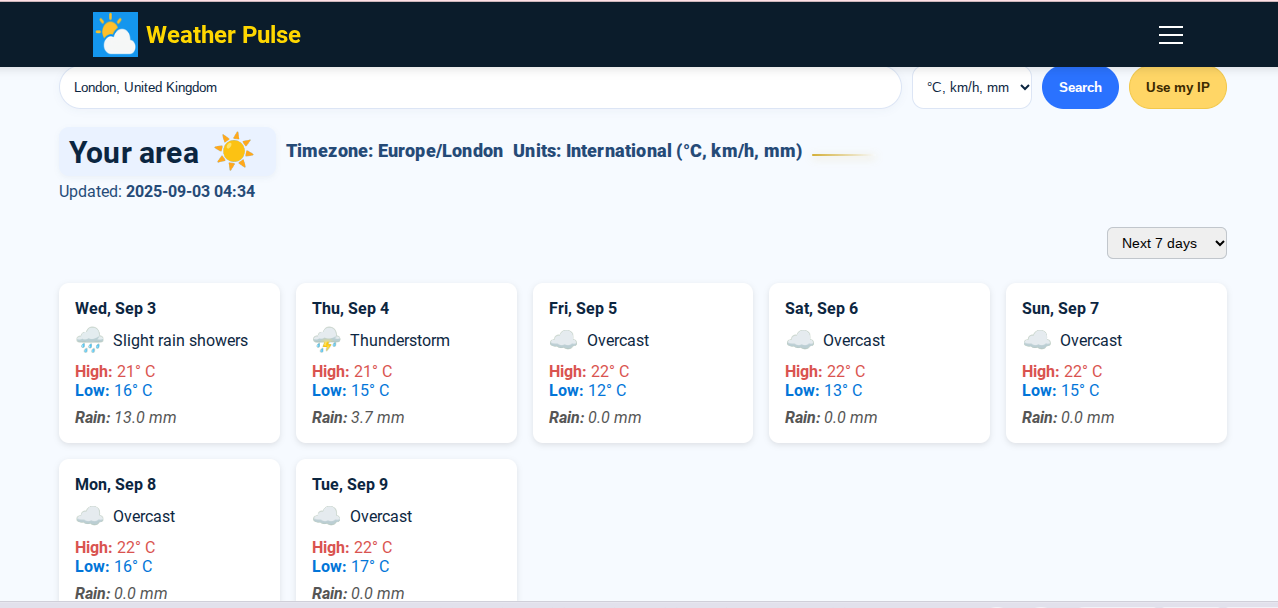Click the cloud icon on Tue Sep 9 card
The image size is (1278, 608).
pyautogui.click(x=326, y=516)
